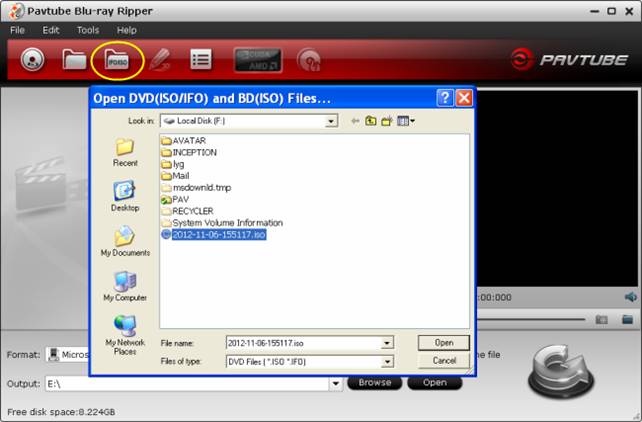Click the Load Disc icon in toolbar
The image size is (642, 422).
tap(32, 60)
